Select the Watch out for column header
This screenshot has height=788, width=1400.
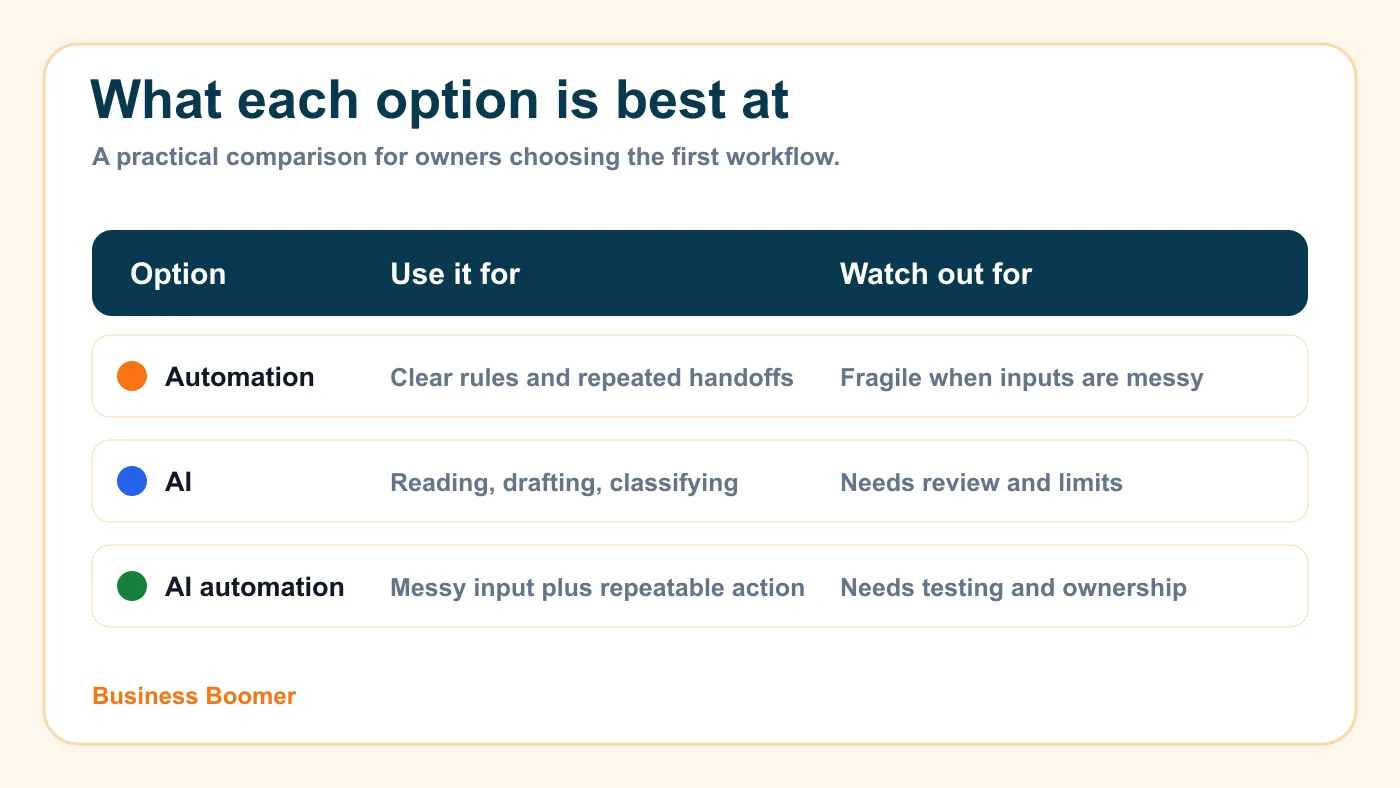coord(936,274)
